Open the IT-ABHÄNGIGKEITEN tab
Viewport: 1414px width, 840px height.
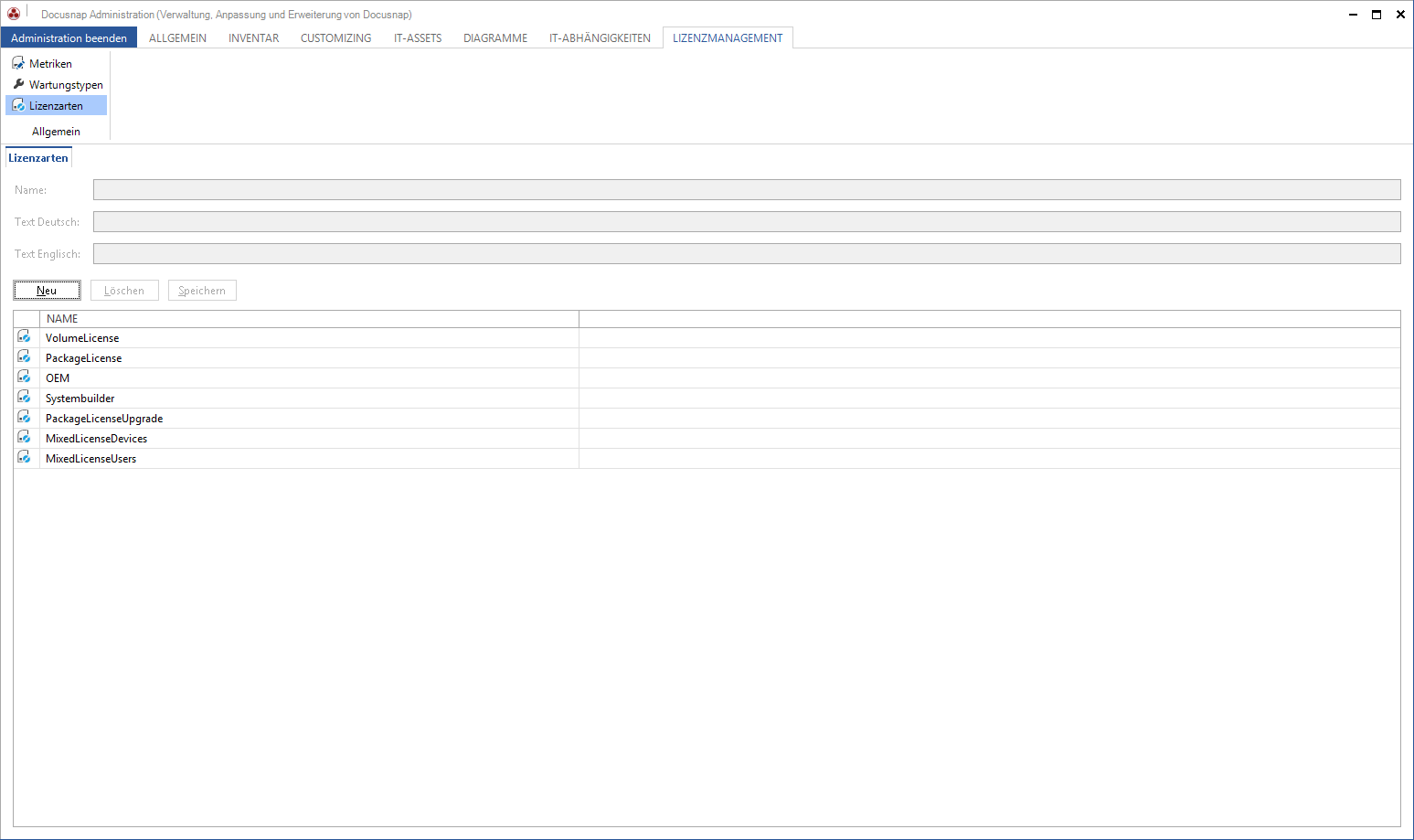click(600, 37)
